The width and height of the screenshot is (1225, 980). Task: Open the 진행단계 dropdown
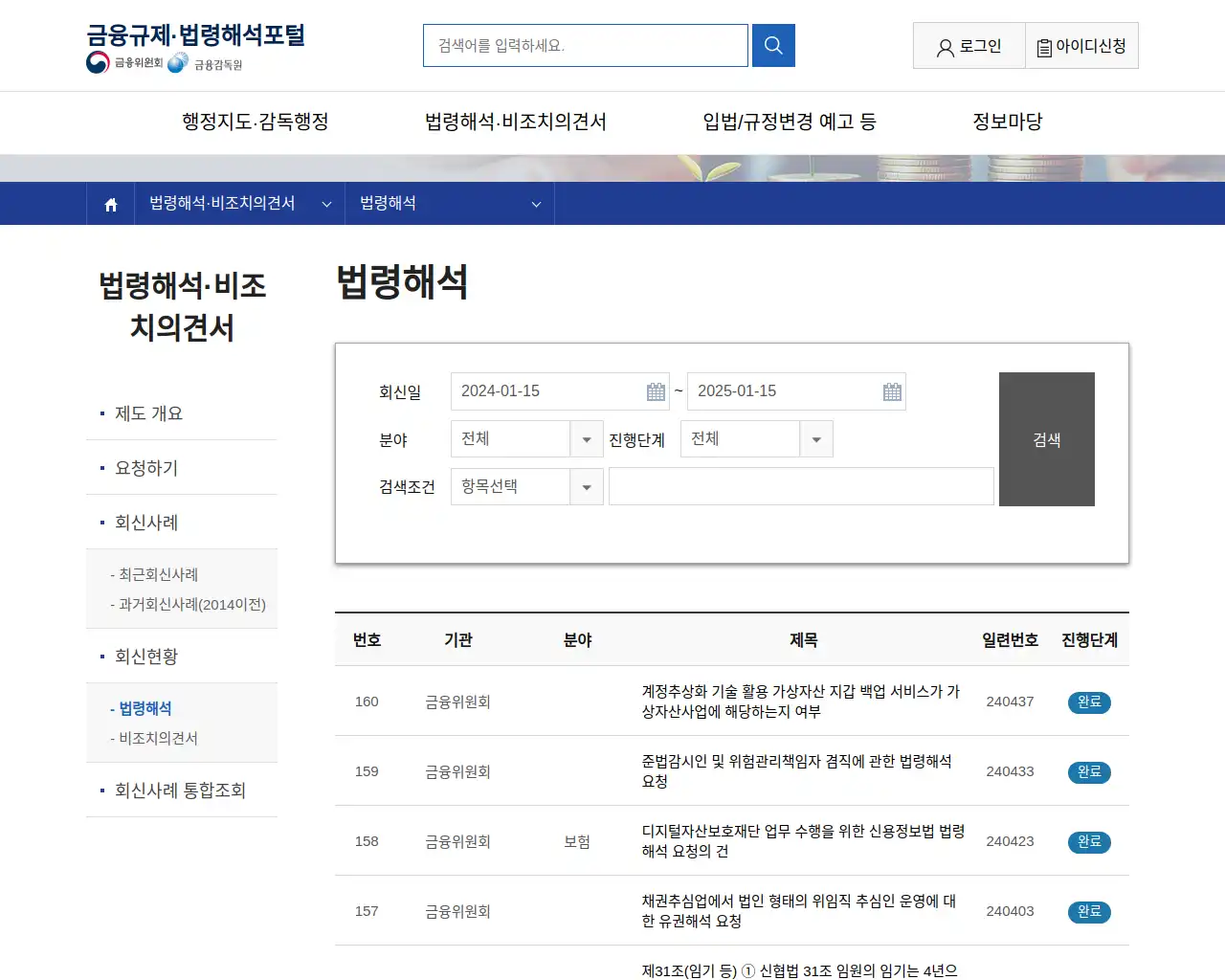(757, 439)
